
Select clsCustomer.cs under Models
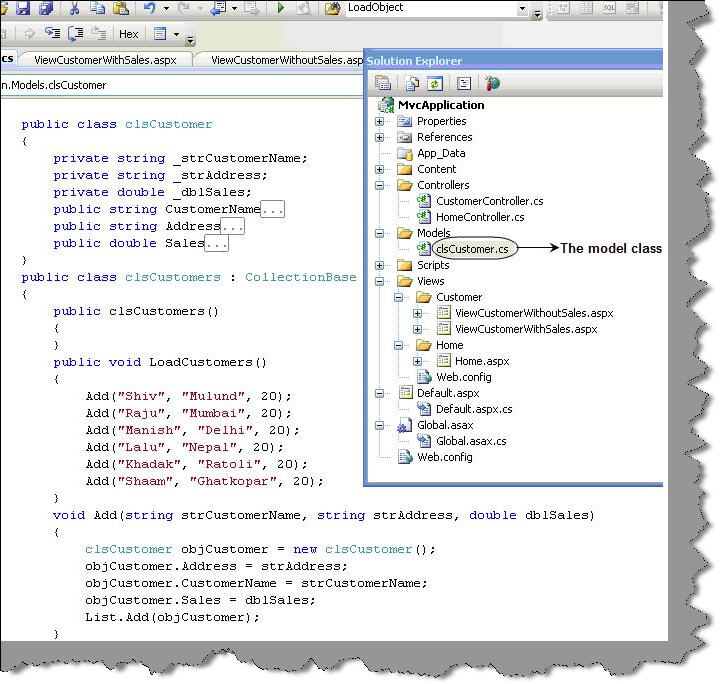coord(474,249)
